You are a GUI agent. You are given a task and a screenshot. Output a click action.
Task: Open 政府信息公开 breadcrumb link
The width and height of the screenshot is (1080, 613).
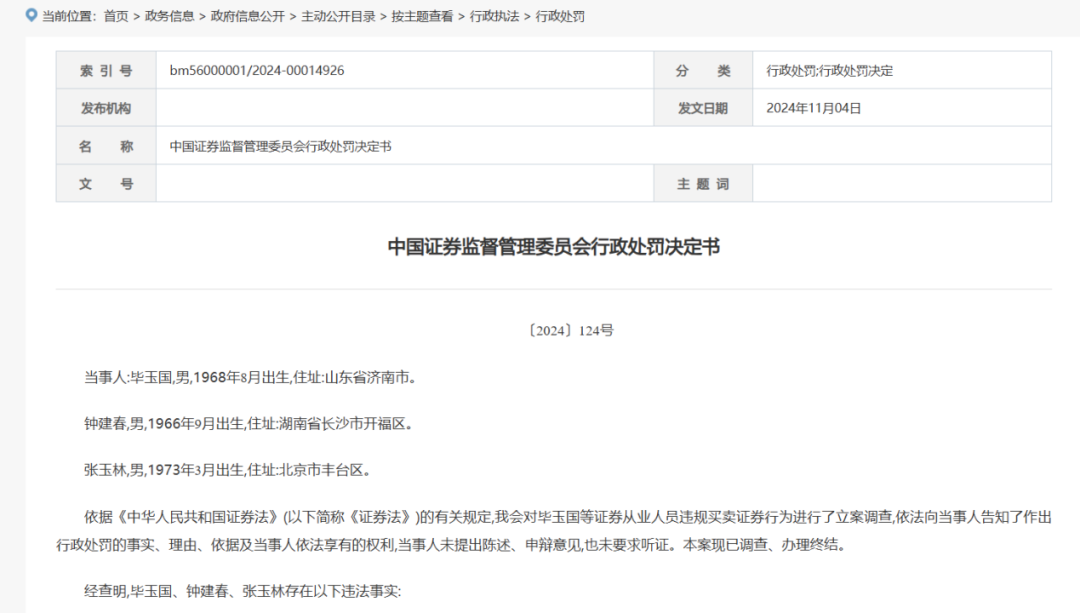click(248, 17)
